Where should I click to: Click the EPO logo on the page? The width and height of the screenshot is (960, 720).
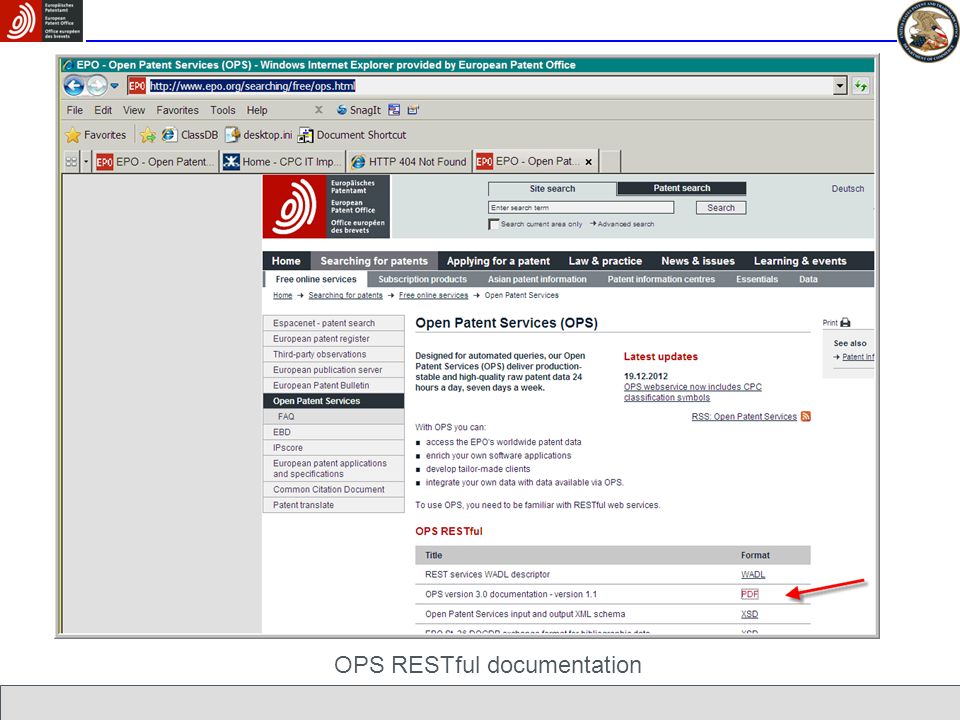pyautogui.click(x=326, y=206)
